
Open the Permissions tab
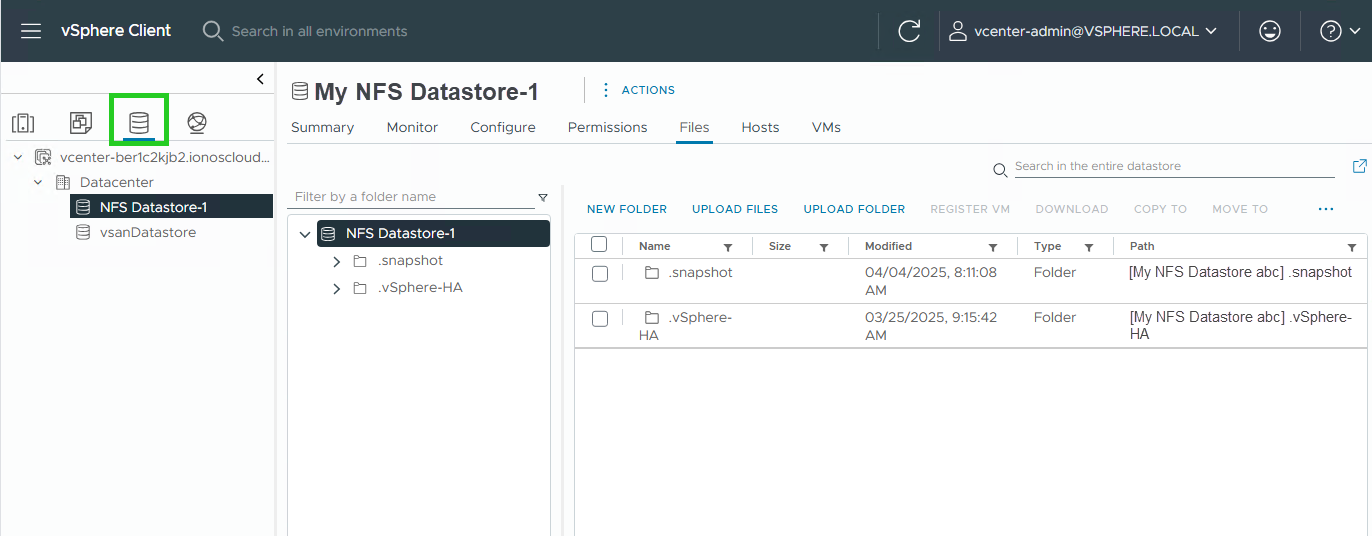click(607, 127)
